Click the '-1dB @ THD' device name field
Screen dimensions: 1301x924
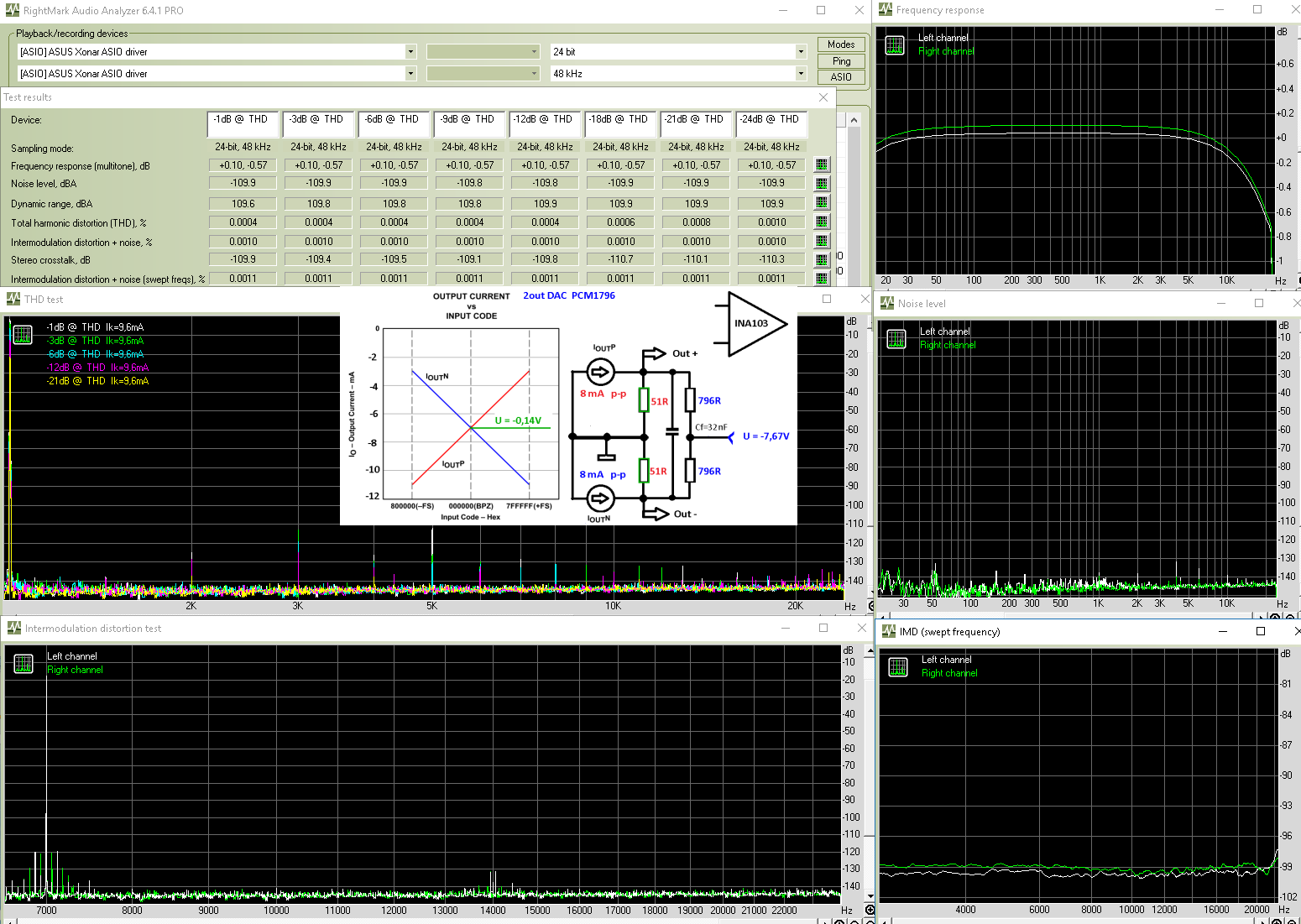click(x=243, y=123)
